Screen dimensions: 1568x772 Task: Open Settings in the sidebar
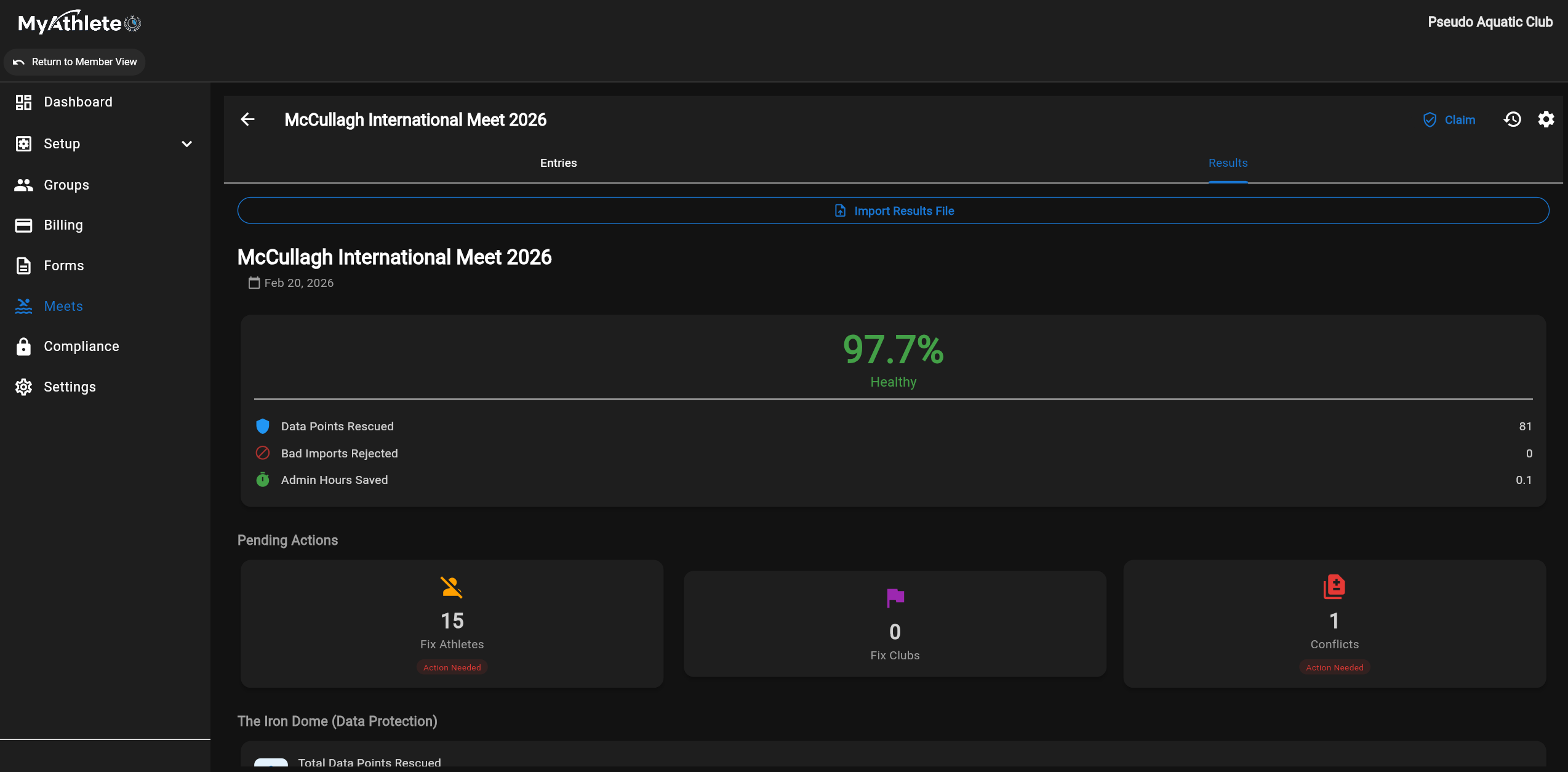tap(70, 387)
